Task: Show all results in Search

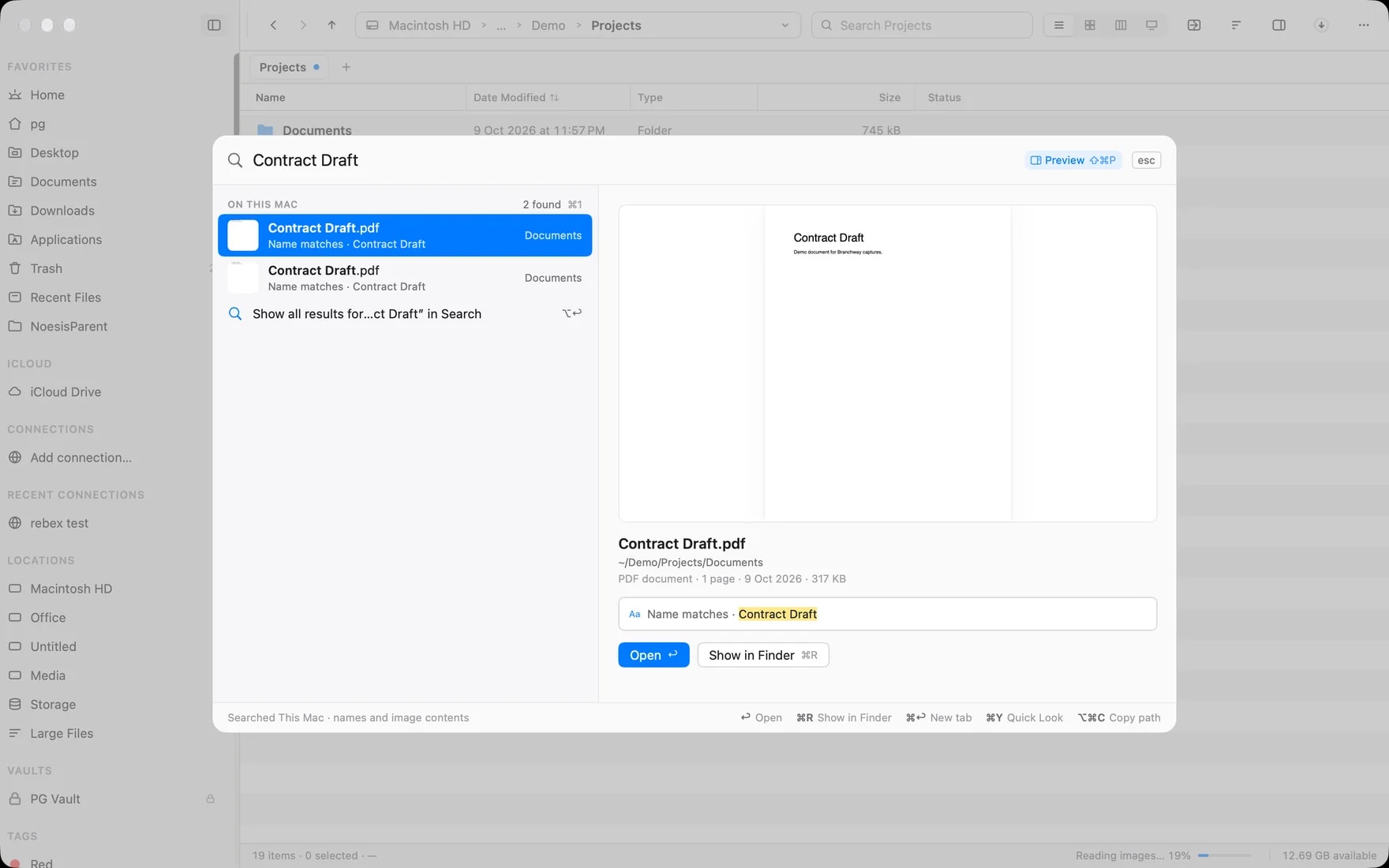Action: (x=405, y=314)
